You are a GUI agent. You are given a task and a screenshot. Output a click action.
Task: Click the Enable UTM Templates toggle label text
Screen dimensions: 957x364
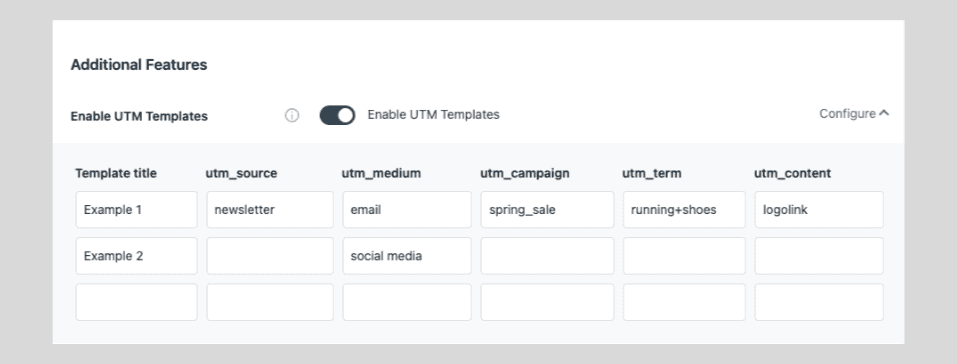pos(433,114)
